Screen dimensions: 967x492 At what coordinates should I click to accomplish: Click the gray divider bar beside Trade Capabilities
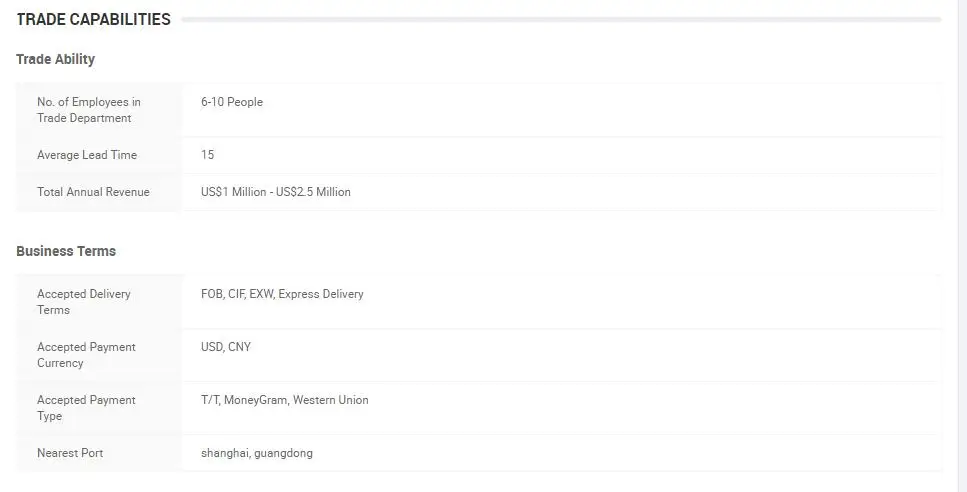(x=561, y=20)
